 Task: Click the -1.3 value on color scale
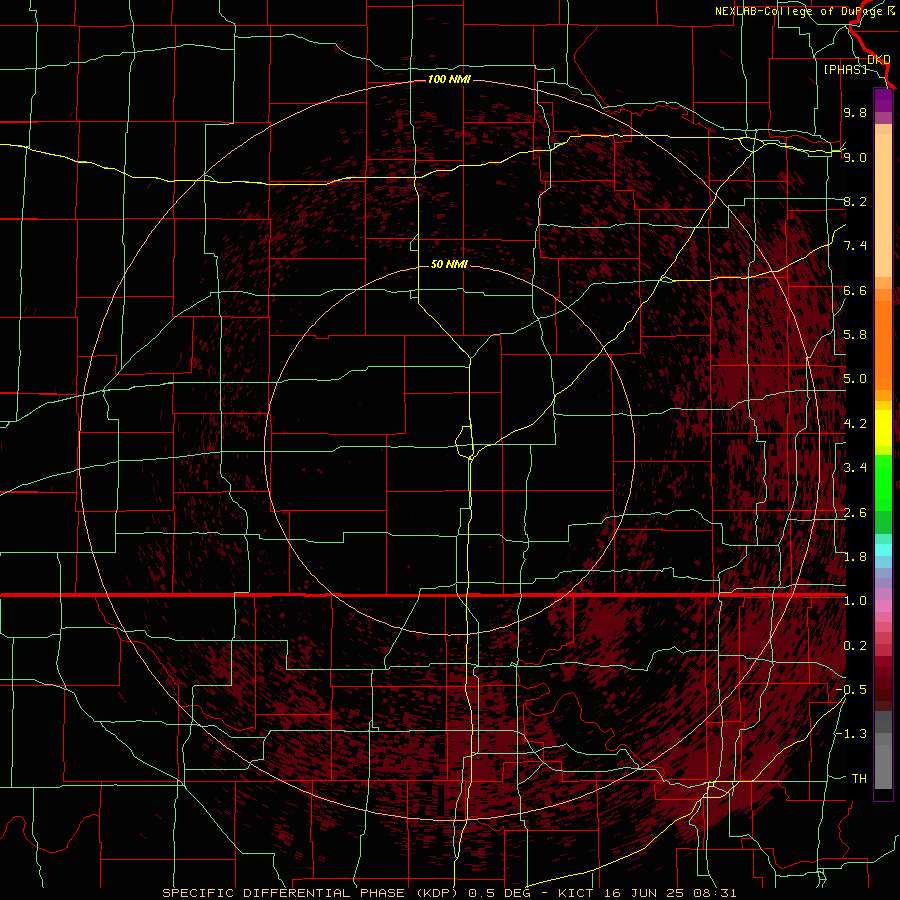pos(852,734)
